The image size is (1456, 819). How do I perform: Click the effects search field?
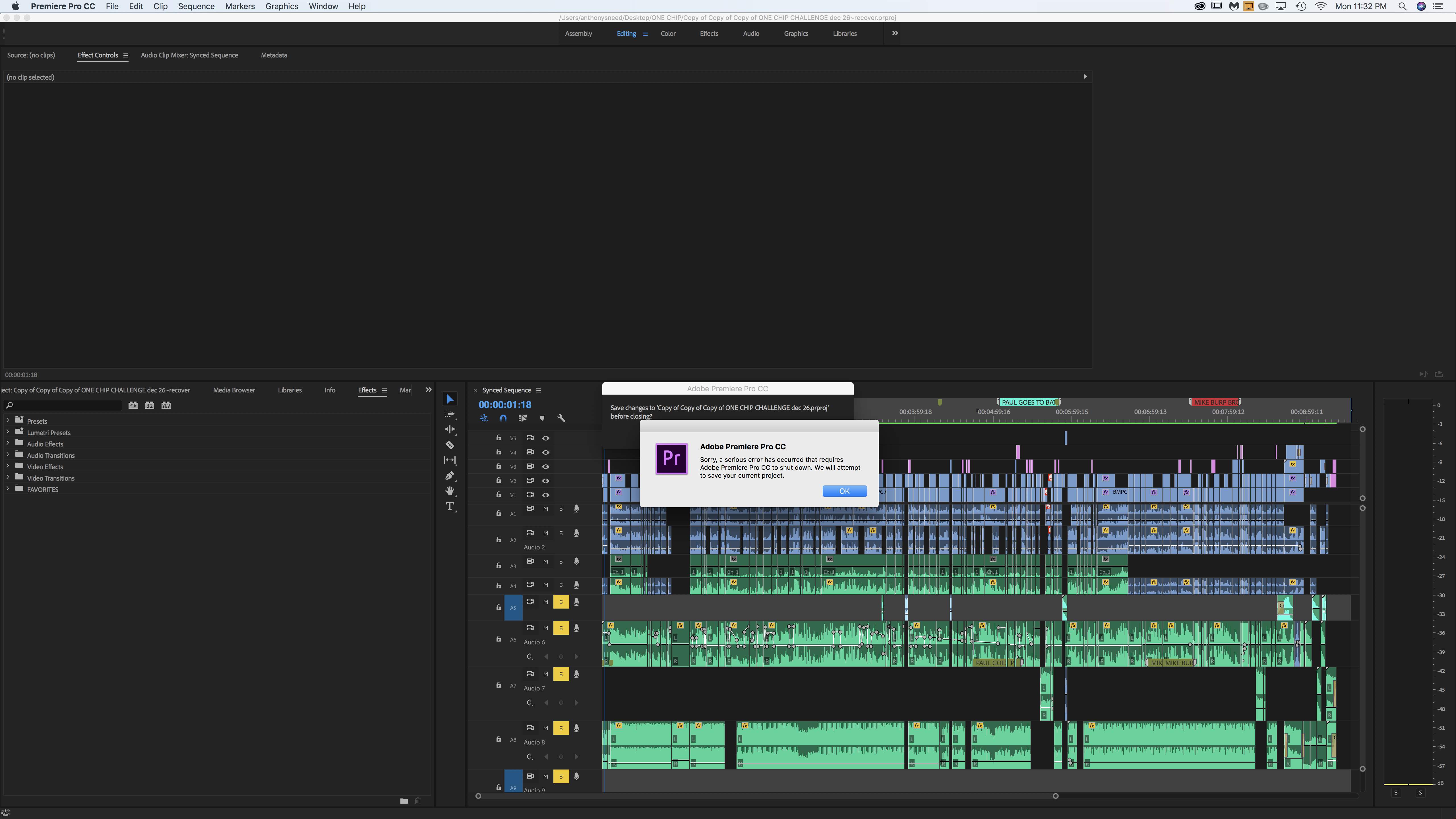coord(63,405)
